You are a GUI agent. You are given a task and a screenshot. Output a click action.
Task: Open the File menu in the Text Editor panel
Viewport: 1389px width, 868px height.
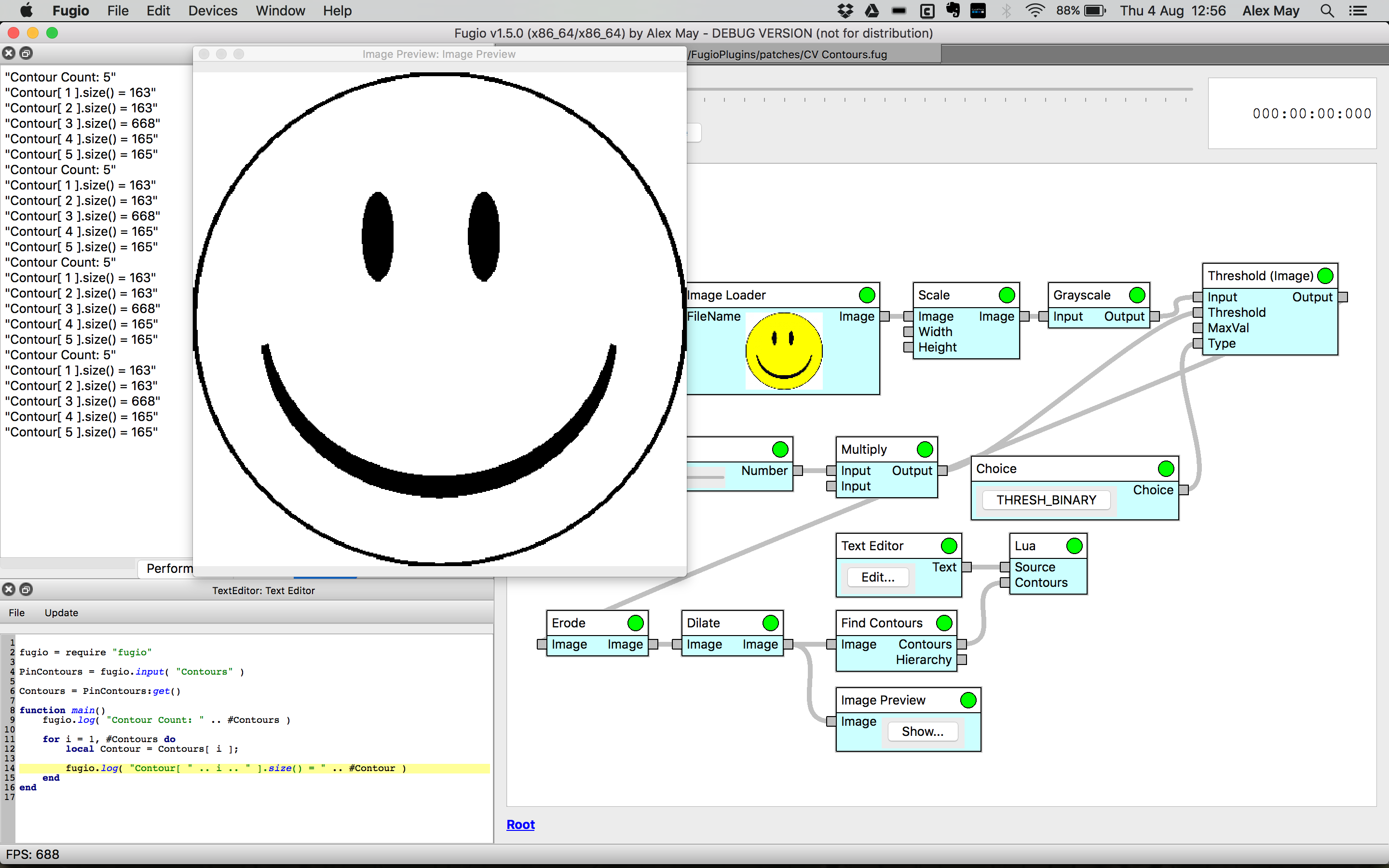17,612
